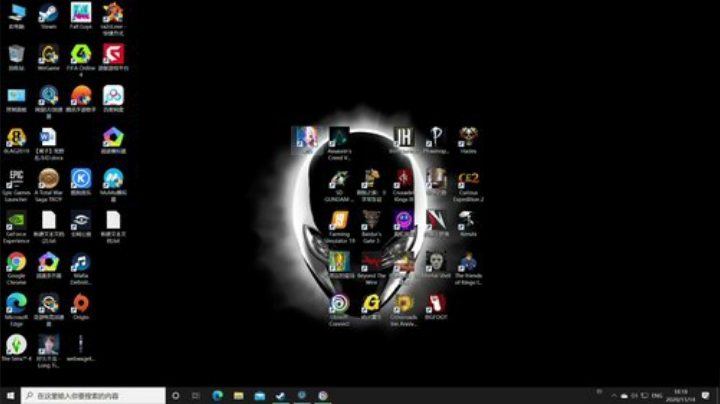Screen dimensions: 720x404
Task: Launch Farming Simulator 19 shortcut
Action: pyautogui.click(x=339, y=227)
